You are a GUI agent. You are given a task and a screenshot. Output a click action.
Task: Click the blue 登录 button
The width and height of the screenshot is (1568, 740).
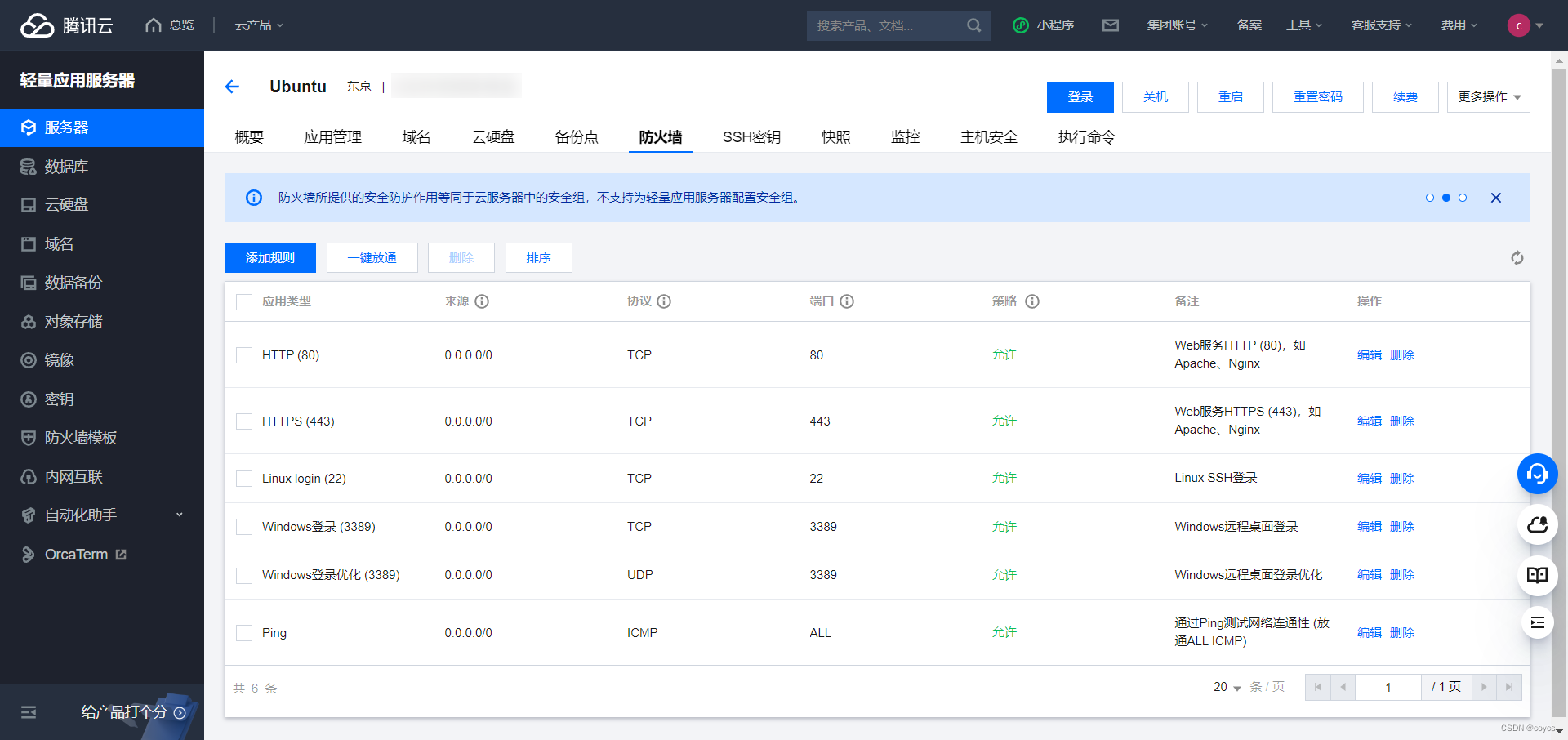pyautogui.click(x=1080, y=97)
